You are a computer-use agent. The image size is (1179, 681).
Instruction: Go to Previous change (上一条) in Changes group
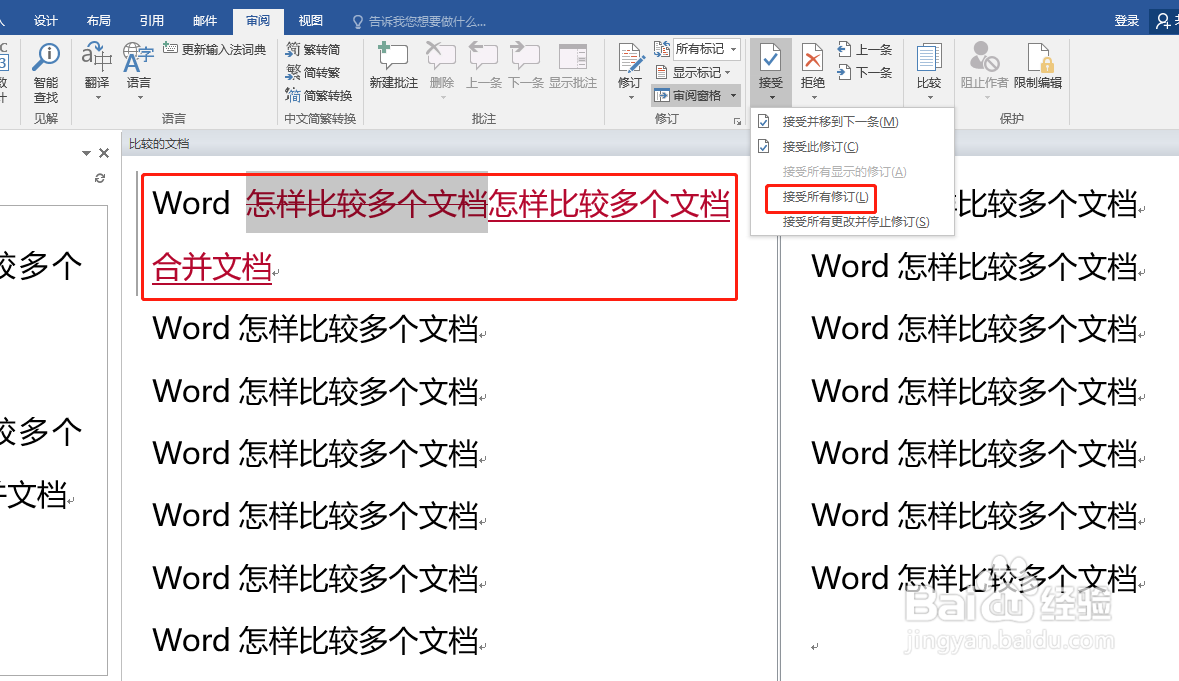pos(865,50)
